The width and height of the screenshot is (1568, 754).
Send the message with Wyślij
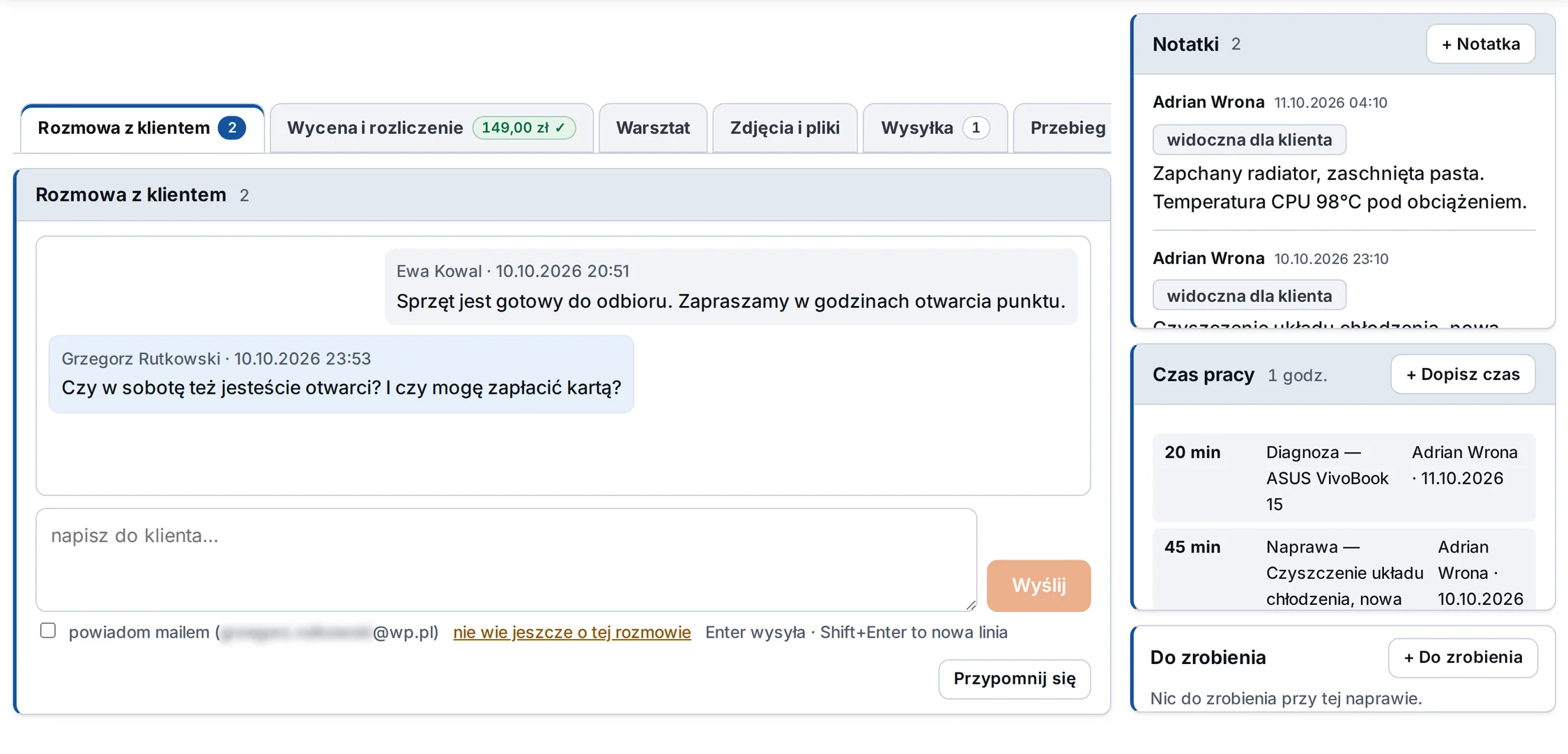[x=1038, y=585]
